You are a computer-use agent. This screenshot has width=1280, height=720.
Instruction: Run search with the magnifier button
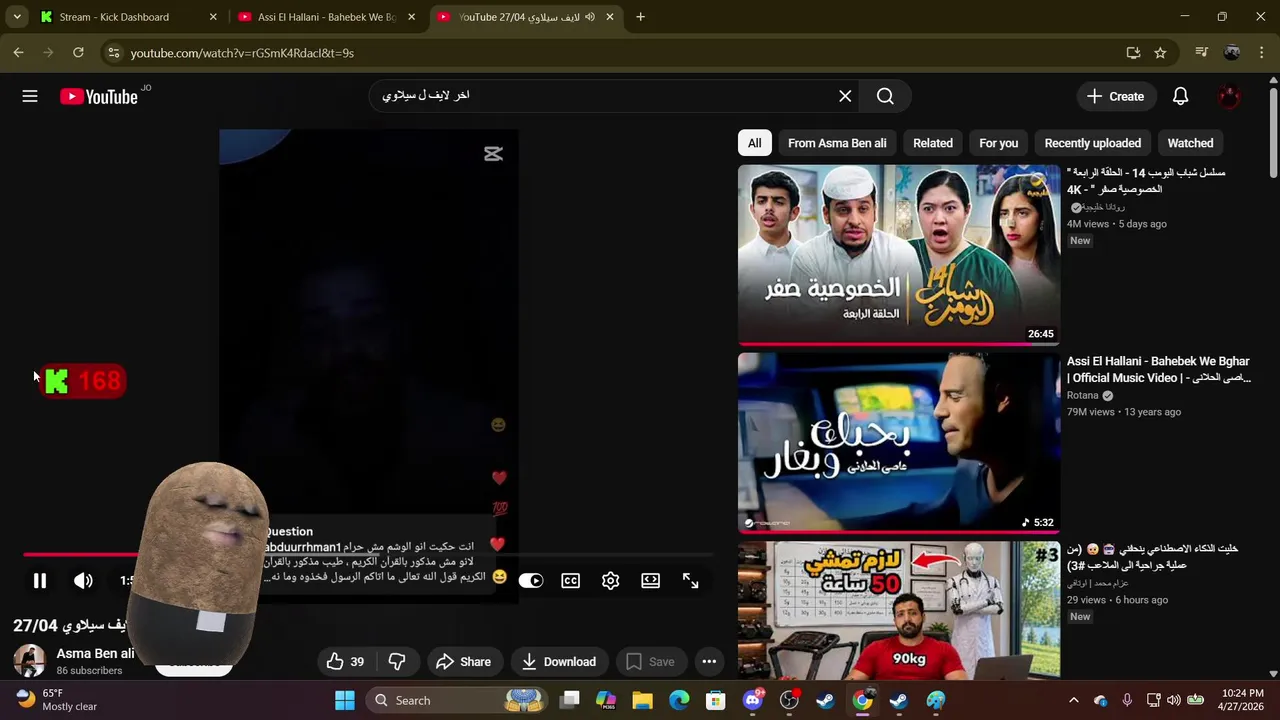click(885, 96)
